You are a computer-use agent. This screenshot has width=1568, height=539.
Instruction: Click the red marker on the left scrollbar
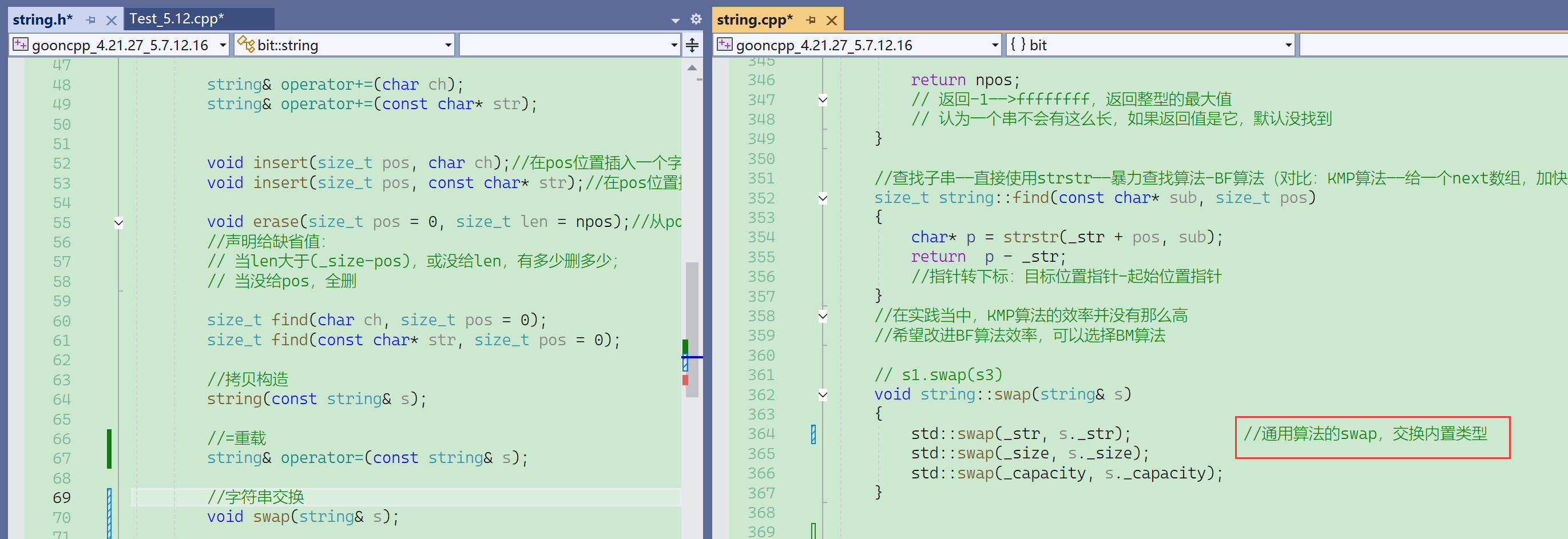(685, 380)
